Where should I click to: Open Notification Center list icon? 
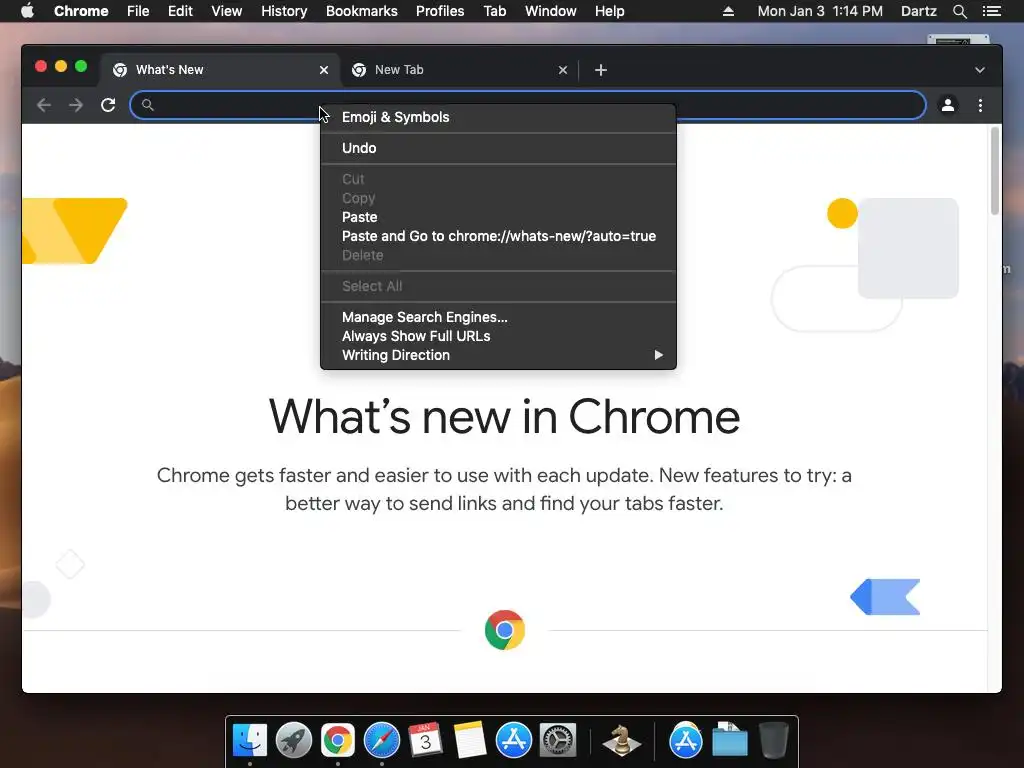pos(991,11)
